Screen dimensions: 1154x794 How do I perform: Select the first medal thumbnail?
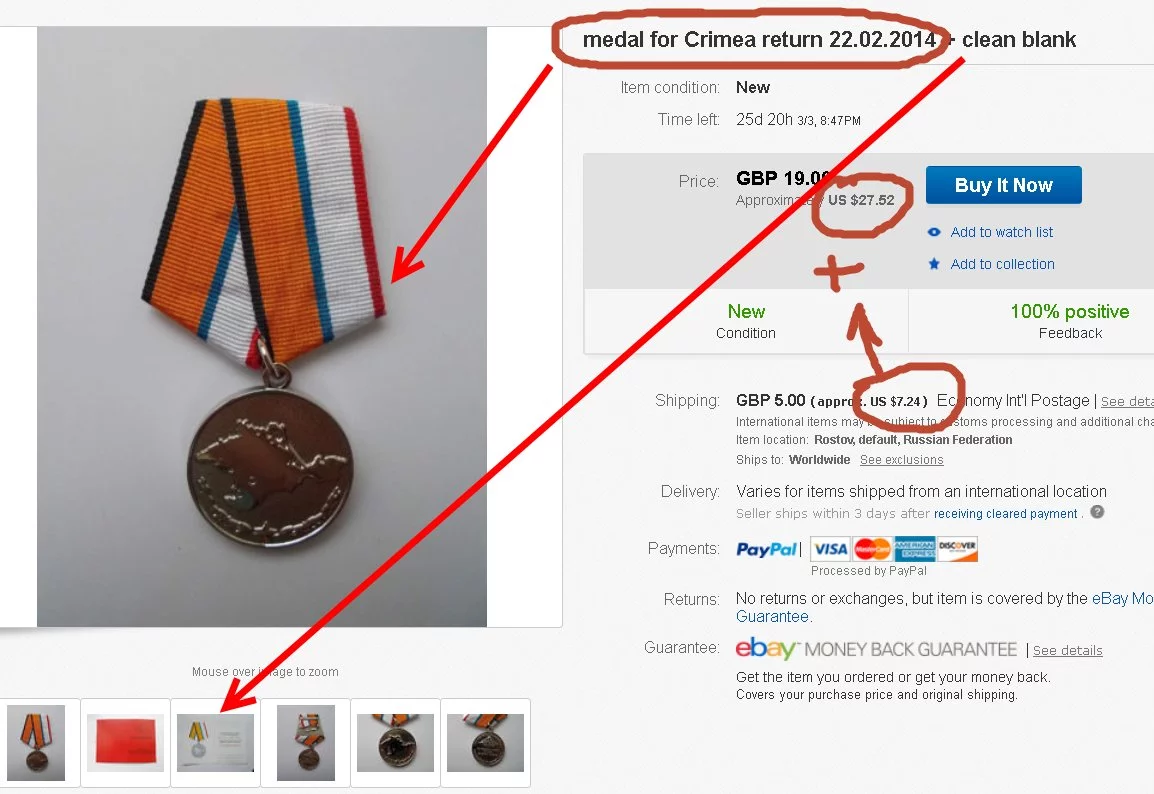tap(36, 742)
